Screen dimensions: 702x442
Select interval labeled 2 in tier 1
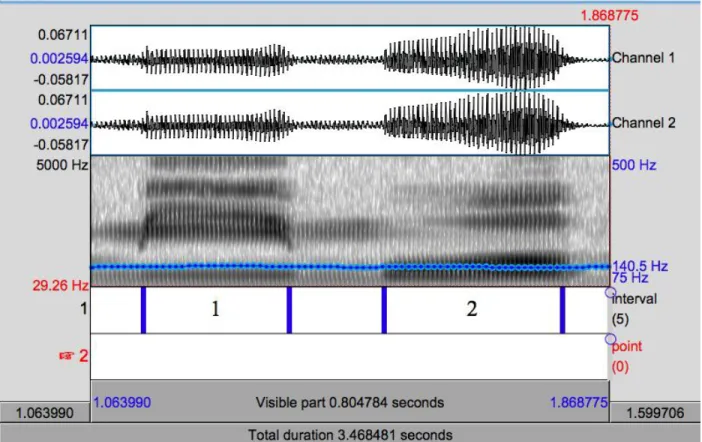472,310
